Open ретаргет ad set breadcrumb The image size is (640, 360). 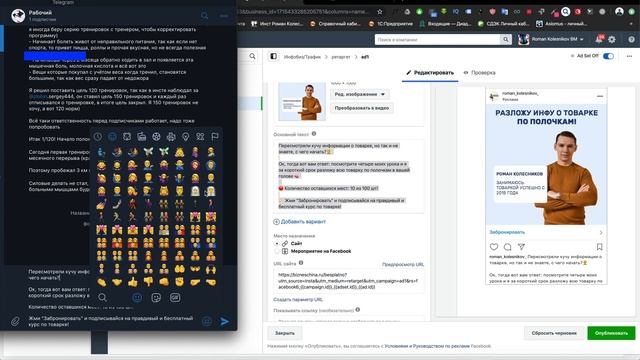pyautogui.click(x=341, y=57)
